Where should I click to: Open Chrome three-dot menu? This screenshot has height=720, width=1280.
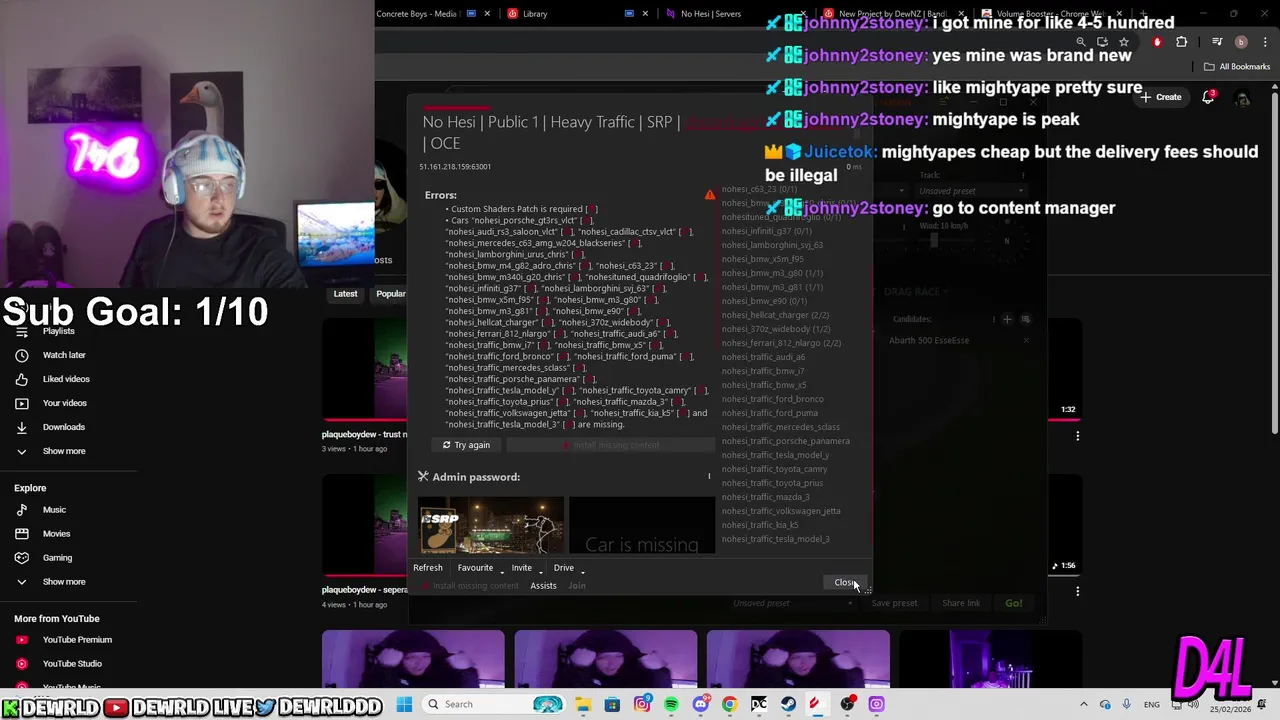(1263, 42)
